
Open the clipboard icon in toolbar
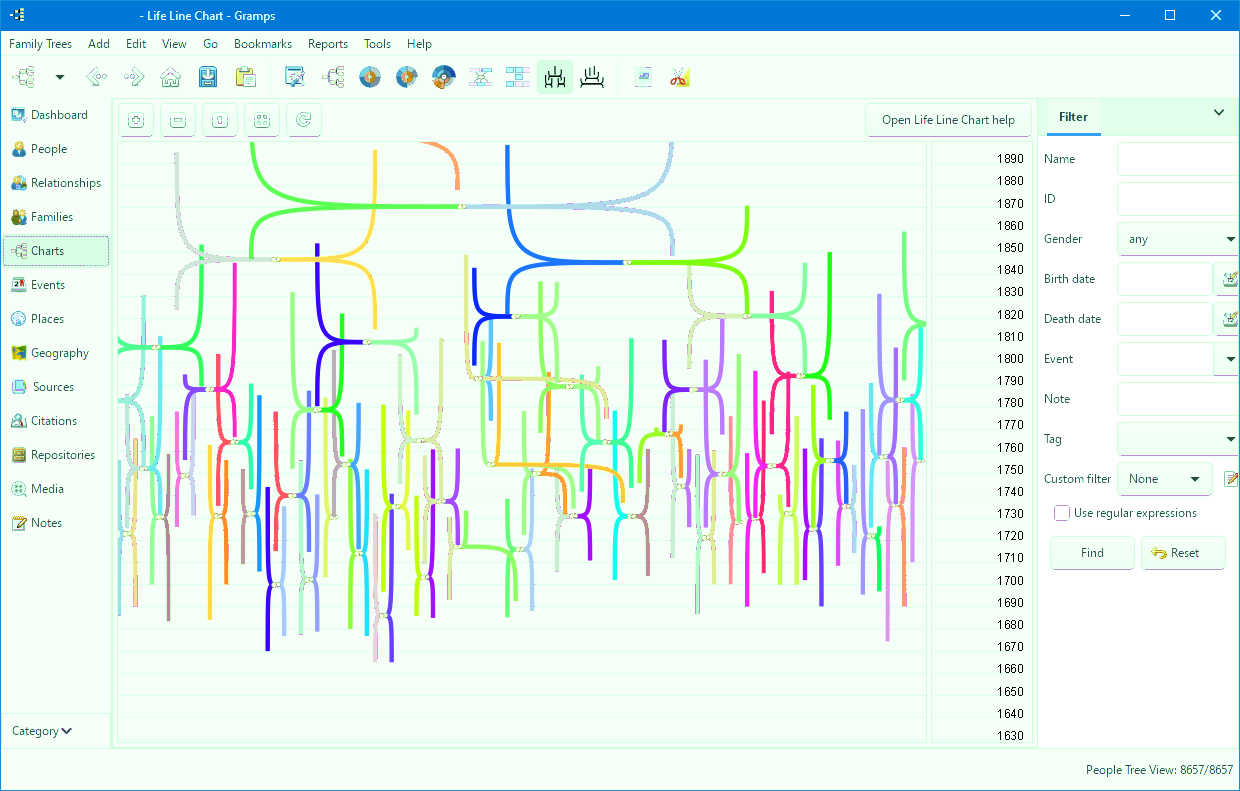click(244, 77)
